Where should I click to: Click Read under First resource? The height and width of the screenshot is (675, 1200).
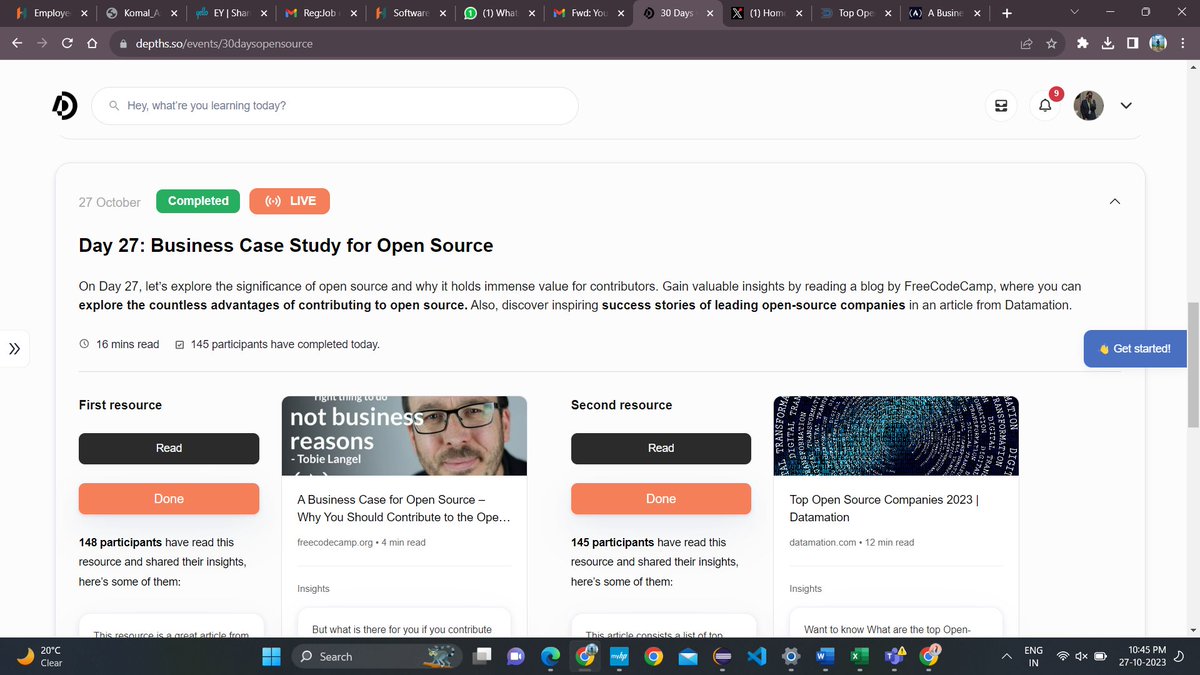[x=169, y=448]
